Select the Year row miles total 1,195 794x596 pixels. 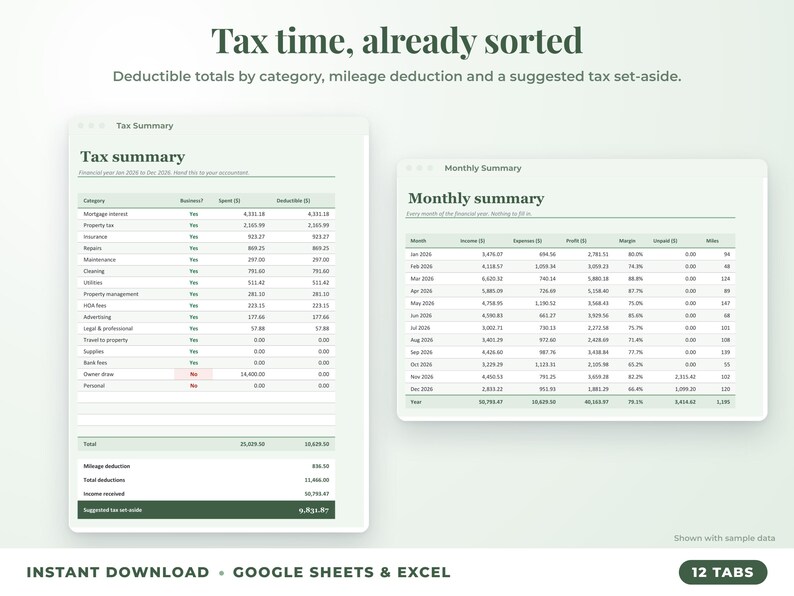723,402
